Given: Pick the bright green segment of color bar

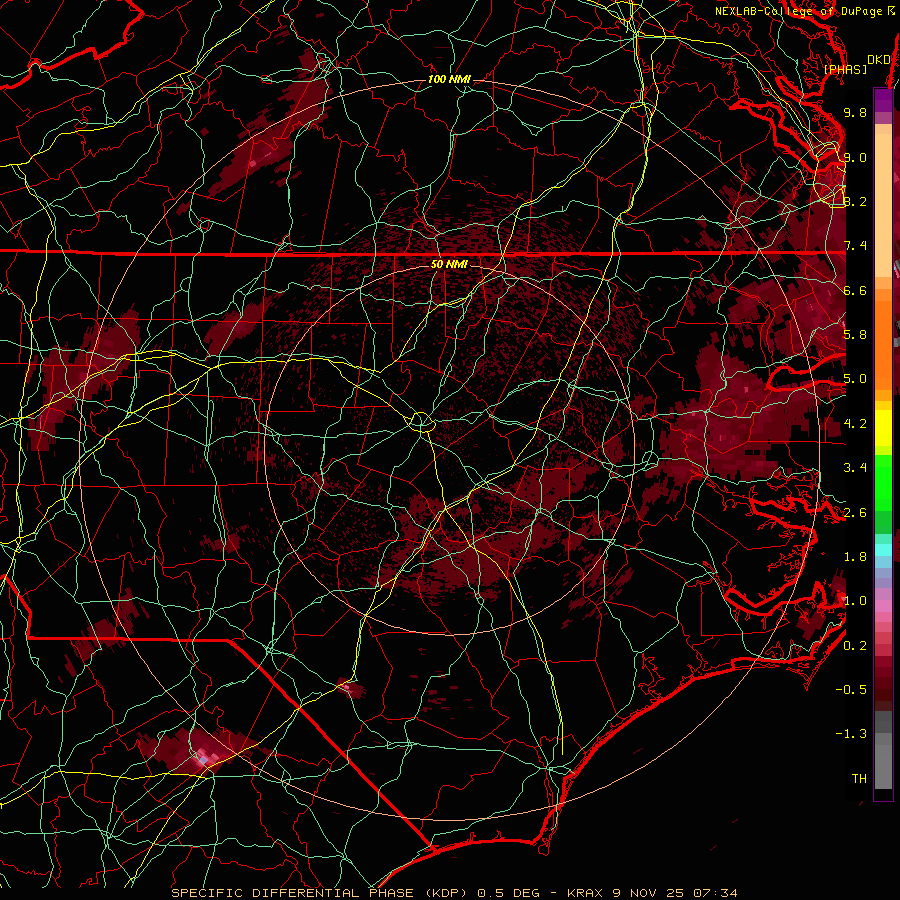Looking at the screenshot, I should [883, 482].
